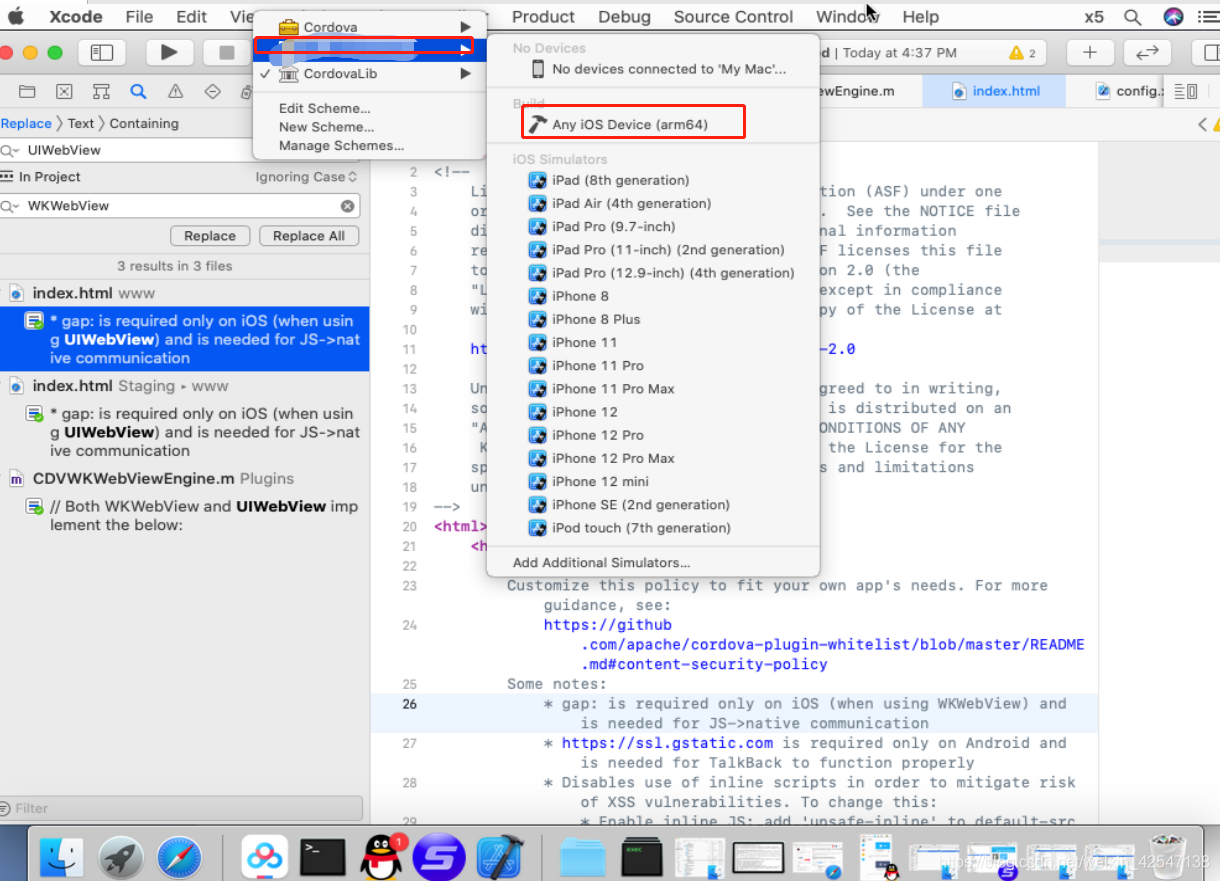
Task: Open Launchpad from the Dock
Action: click(x=121, y=856)
